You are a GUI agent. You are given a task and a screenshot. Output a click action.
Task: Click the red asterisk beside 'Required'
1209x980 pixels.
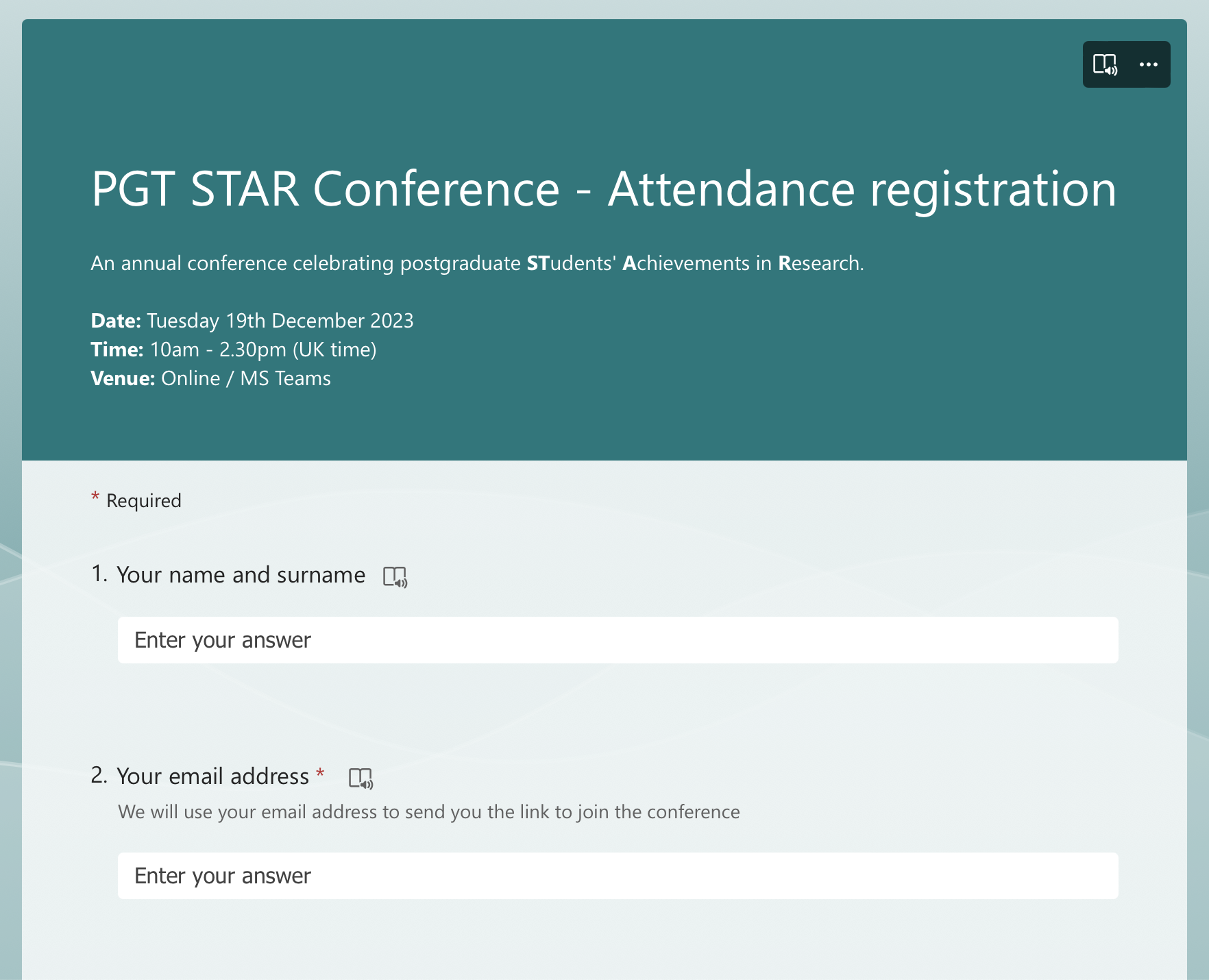pyautogui.click(x=95, y=498)
